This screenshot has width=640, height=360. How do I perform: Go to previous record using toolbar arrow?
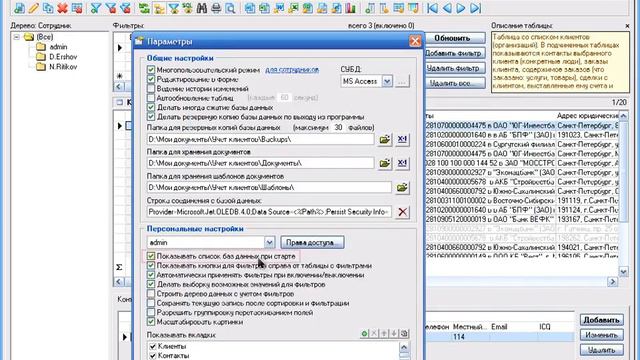[447, 8]
